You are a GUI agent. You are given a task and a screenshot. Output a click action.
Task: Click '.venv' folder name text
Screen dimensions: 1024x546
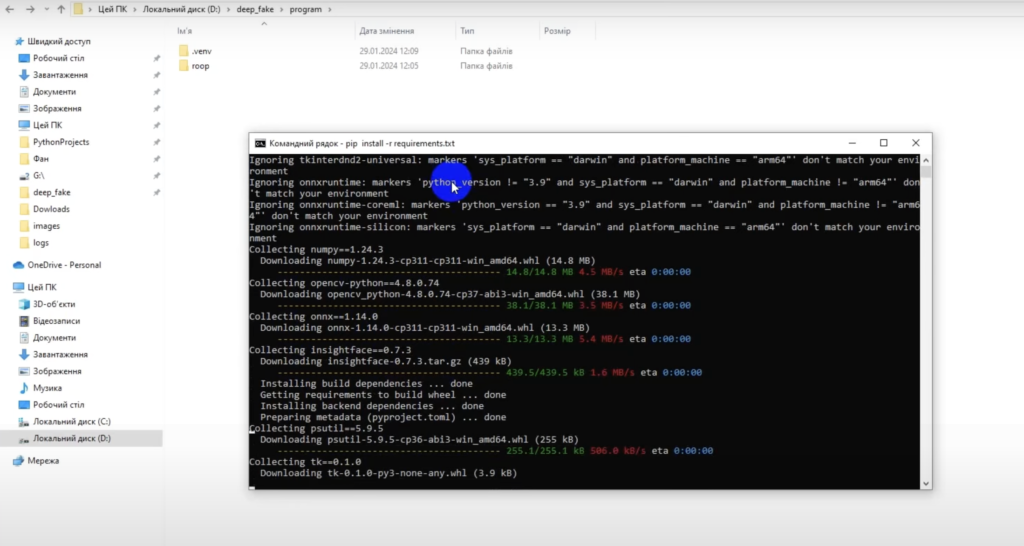click(202, 51)
